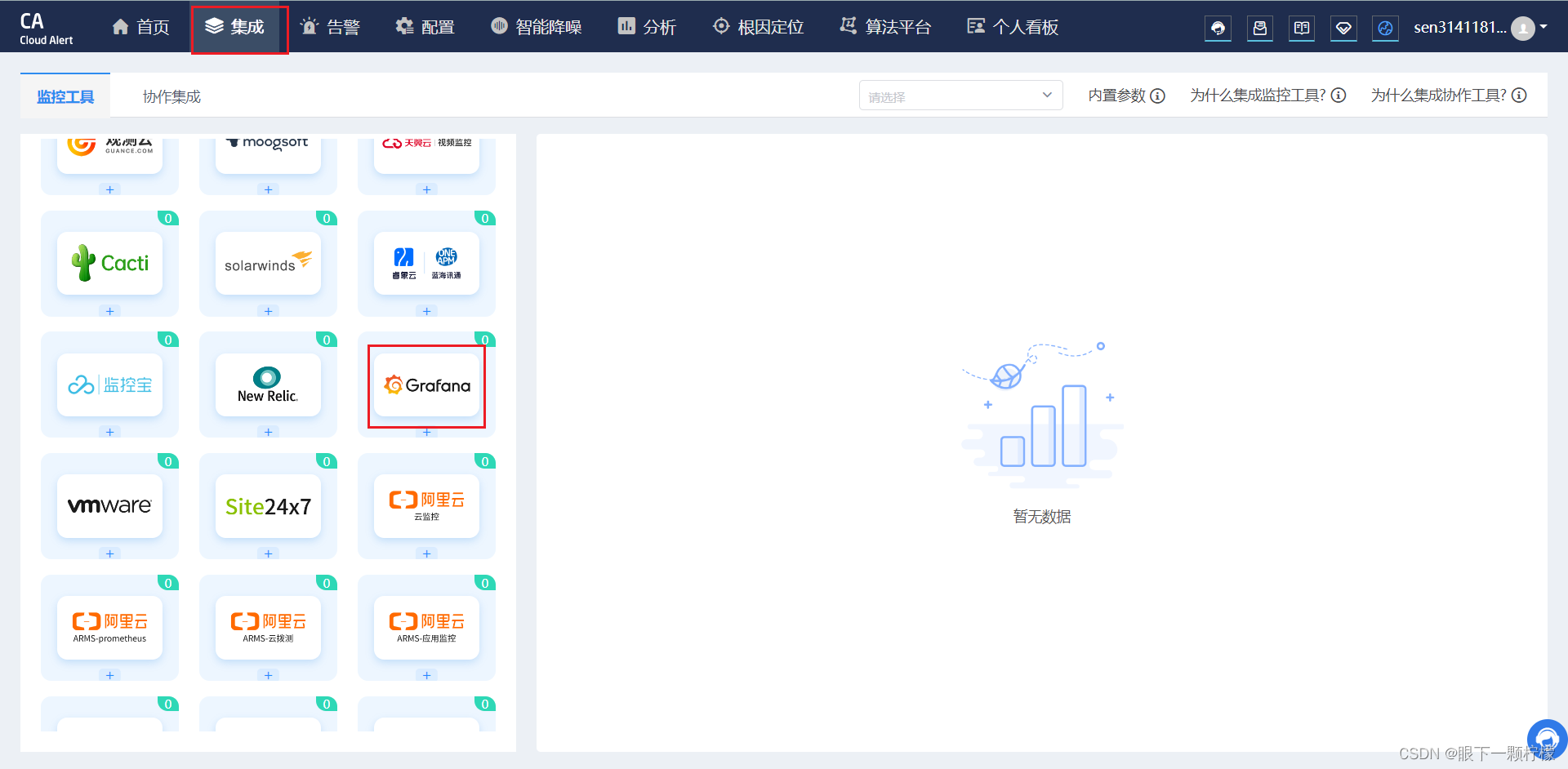This screenshot has height=769, width=1568.
Task: Open the 睿象云 蓝海讯通 OneAPM card
Action: pos(426,264)
